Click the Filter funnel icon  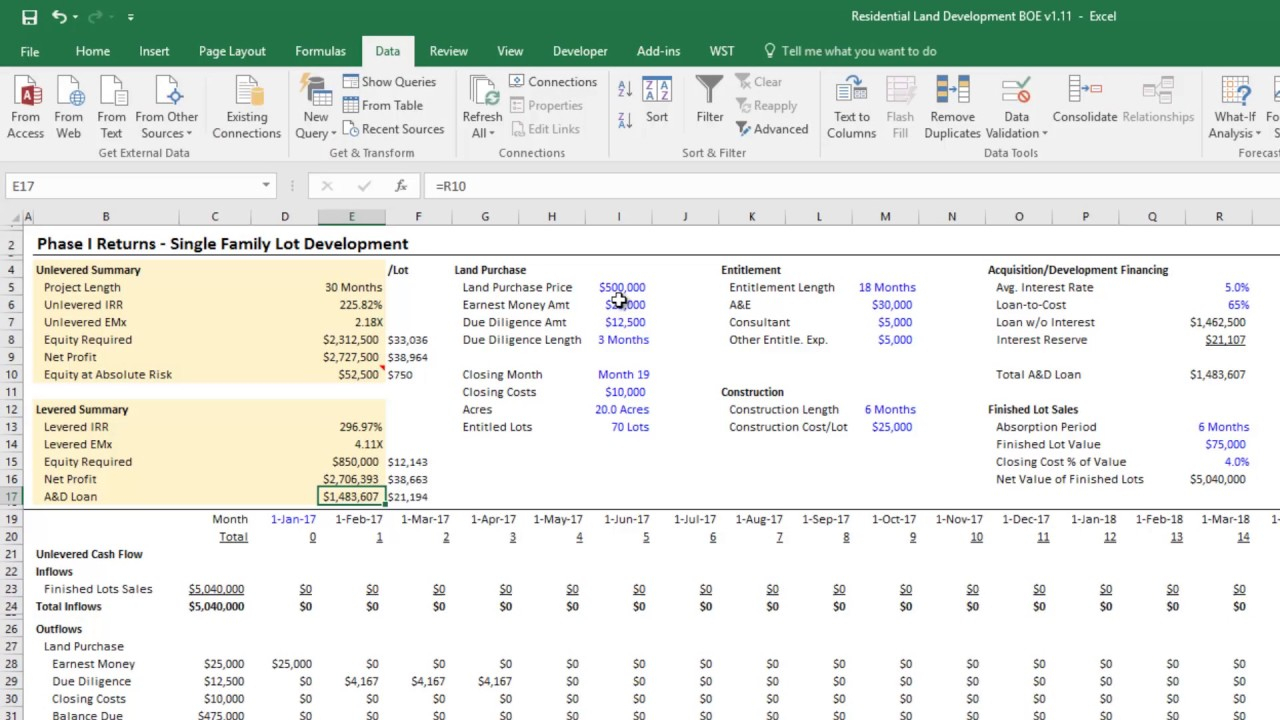(x=709, y=93)
